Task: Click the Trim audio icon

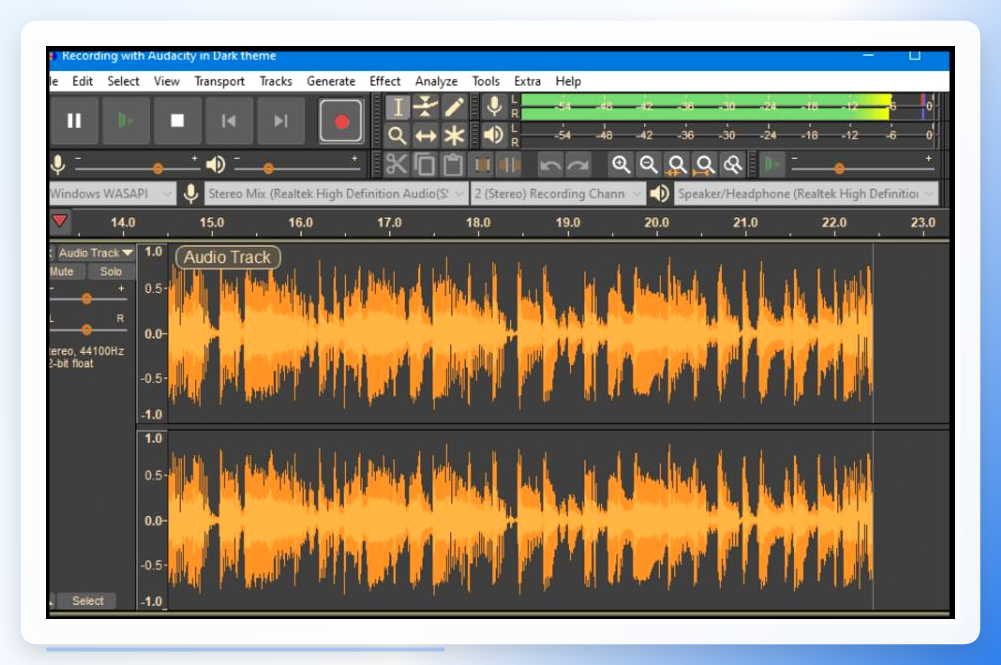Action: [482, 165]
